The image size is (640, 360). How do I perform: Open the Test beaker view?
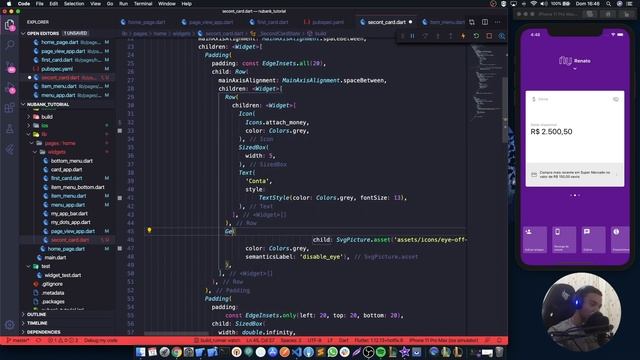coord(9,129)
